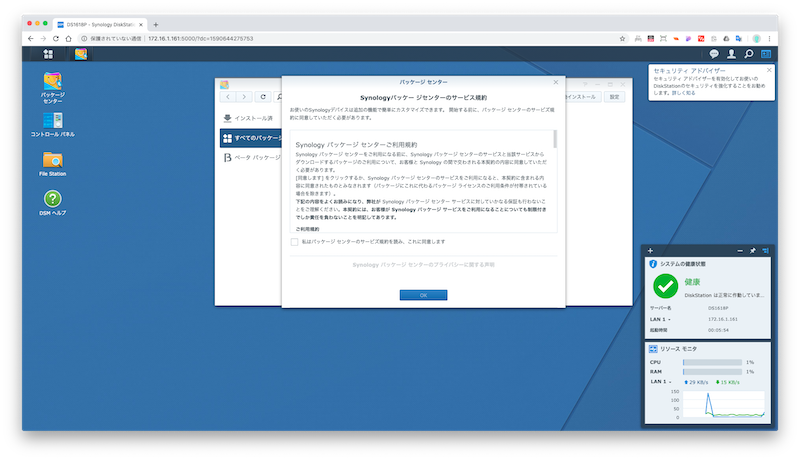Viewport: 800px width, 460px height.
Task: Click the OK button in terms dialog
Action: 423,295
